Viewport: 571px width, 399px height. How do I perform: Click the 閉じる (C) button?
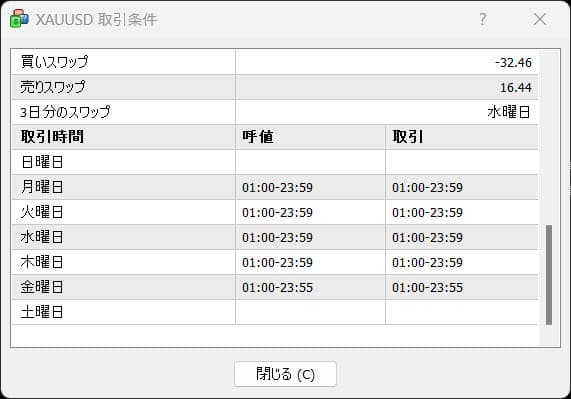(x=285, y=374)
